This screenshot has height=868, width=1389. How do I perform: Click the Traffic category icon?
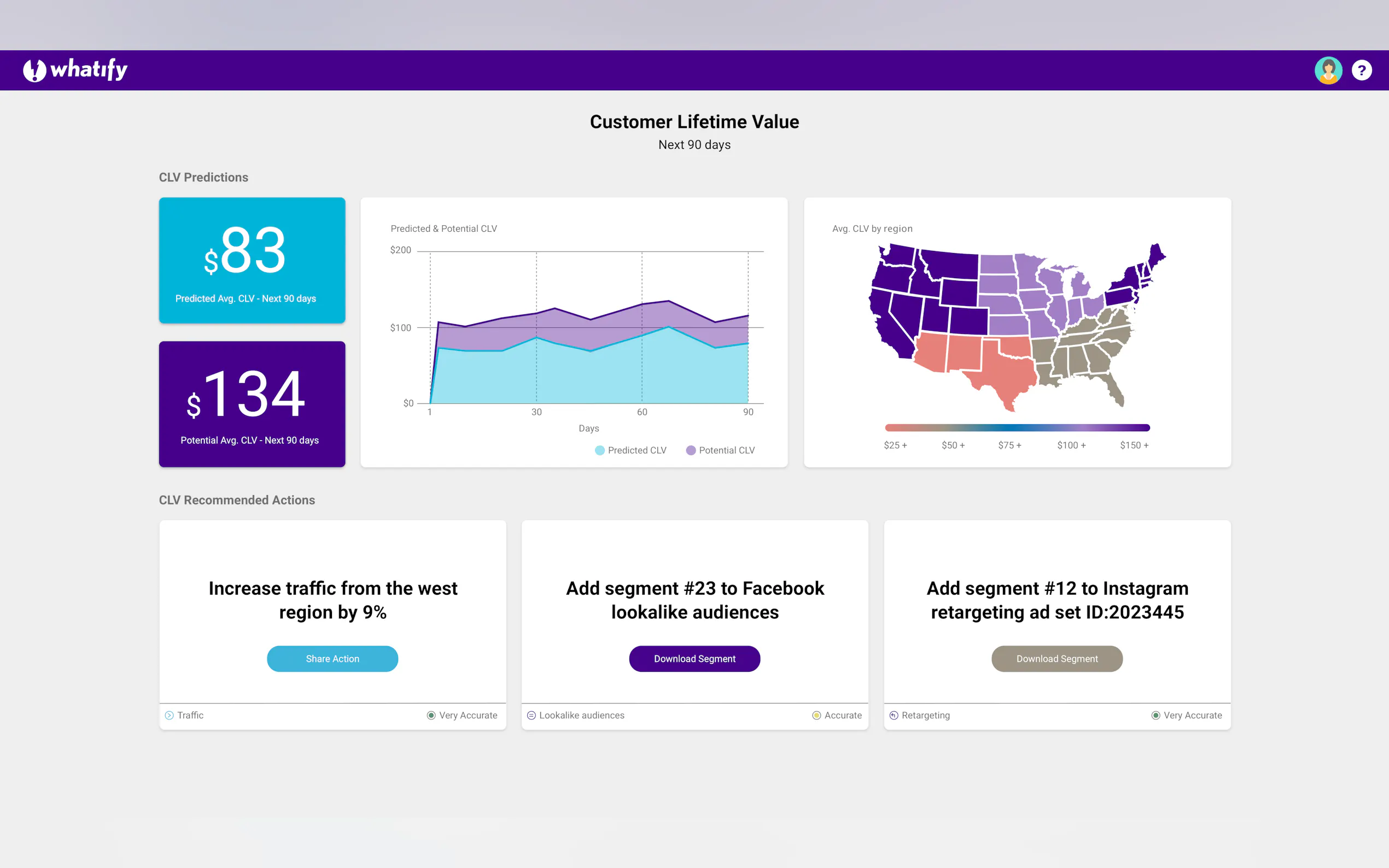(x=170, y=715)
